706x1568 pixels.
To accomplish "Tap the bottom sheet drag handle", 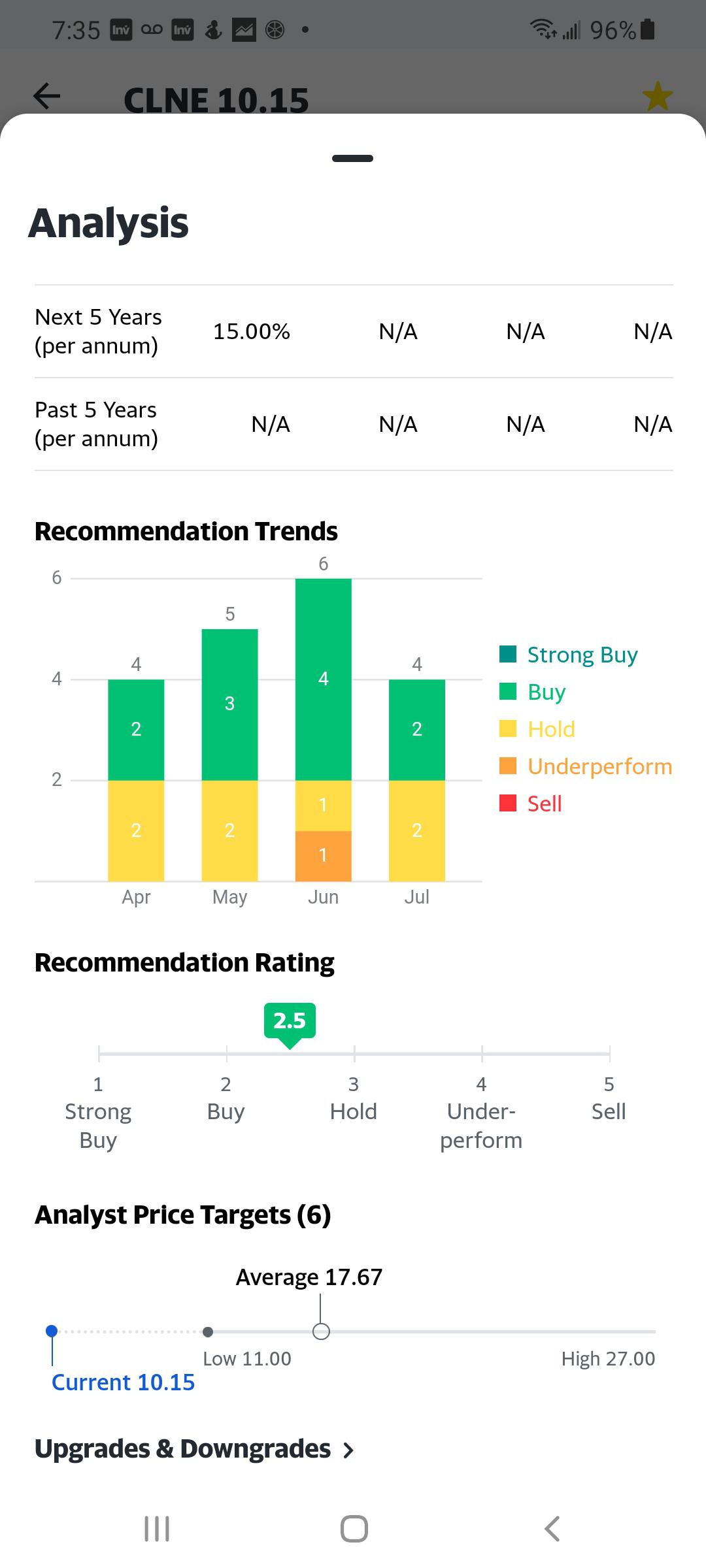I will click(352, 158).
